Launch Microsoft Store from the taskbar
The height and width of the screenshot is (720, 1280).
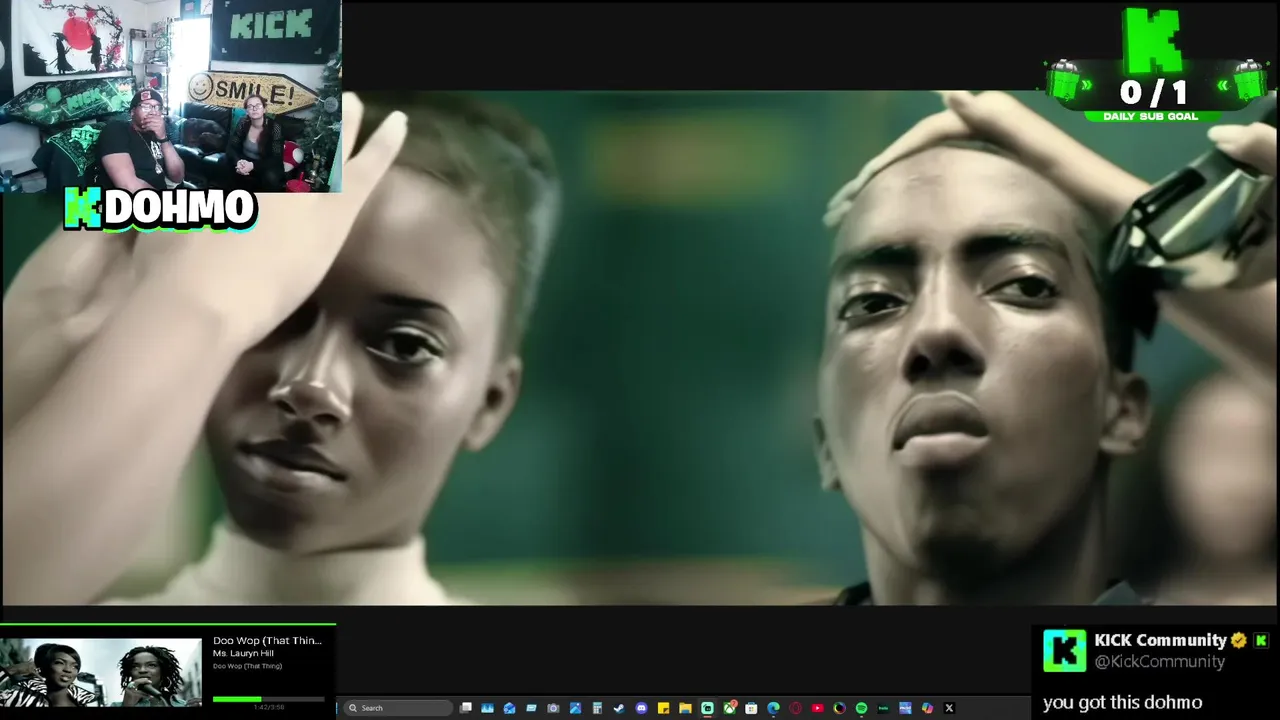751,708
